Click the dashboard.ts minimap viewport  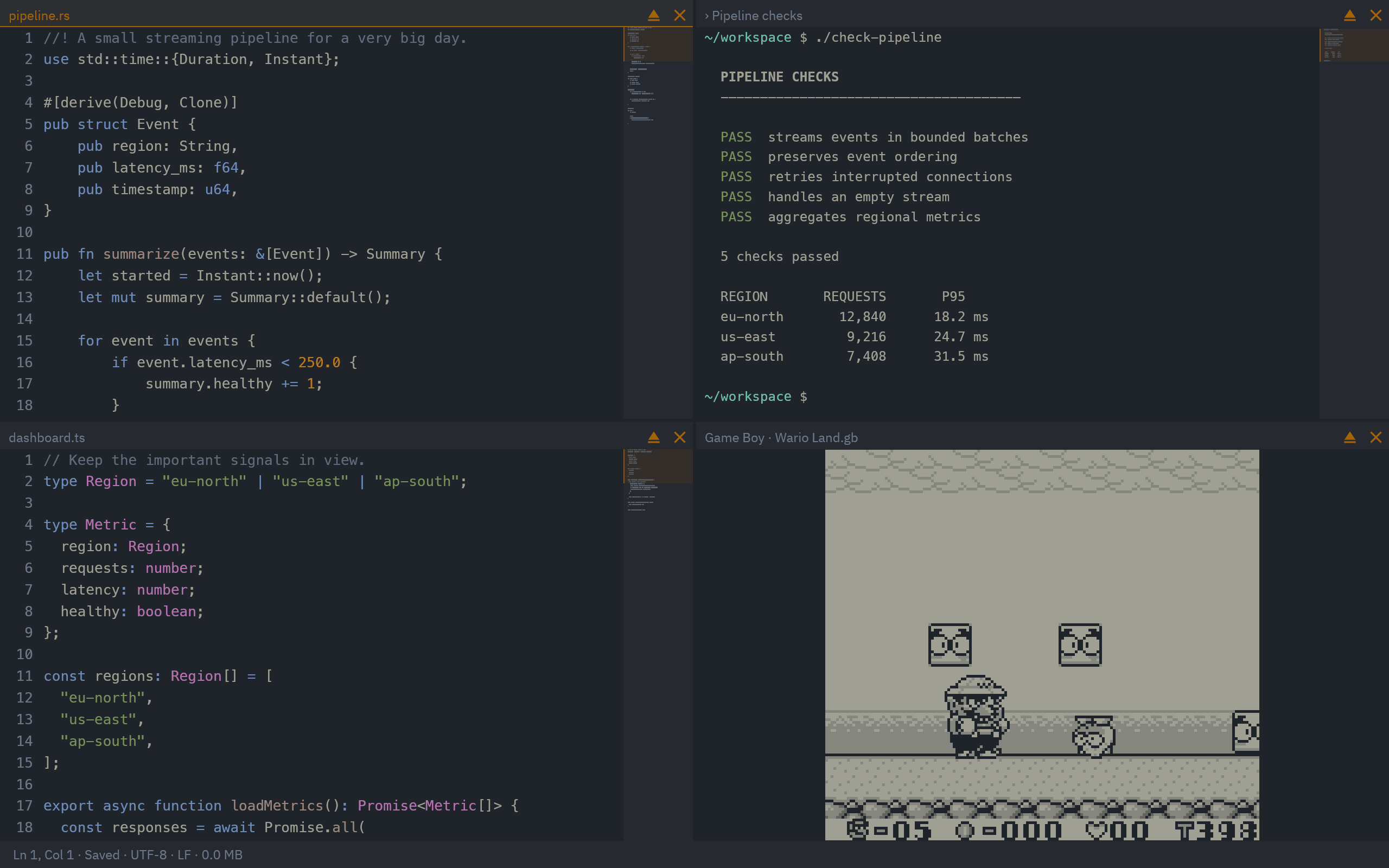(658, 465)
